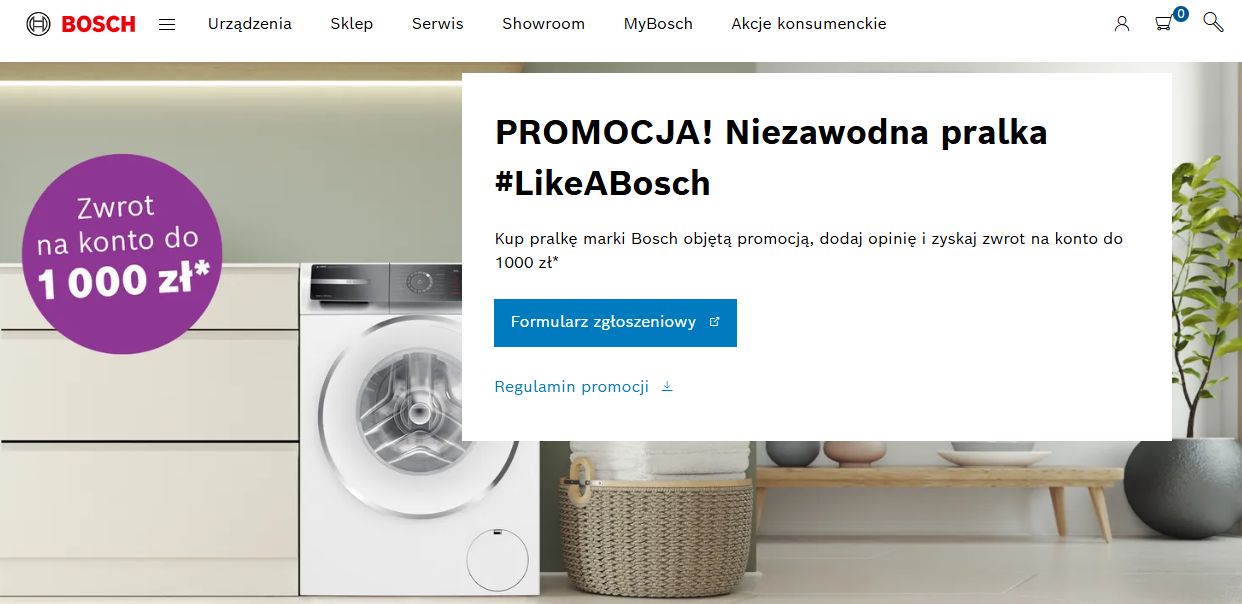This screenshot has height=604, width=1242.
Task: Open the shopping cart icon
Action: coord(1163,24)
